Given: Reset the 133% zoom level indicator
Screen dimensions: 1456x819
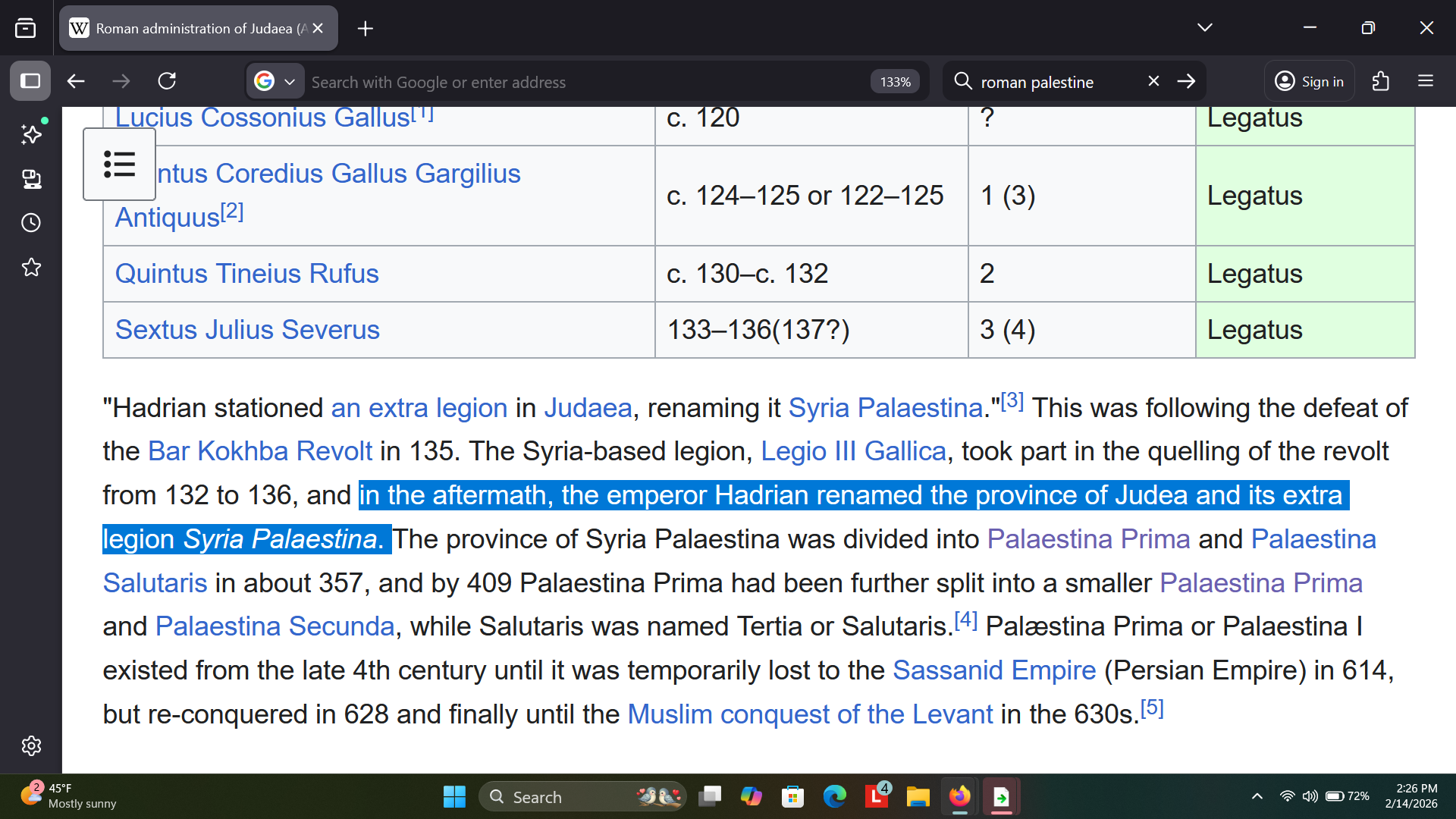Looking at the screenshot, I should click(x=895, y=82).
